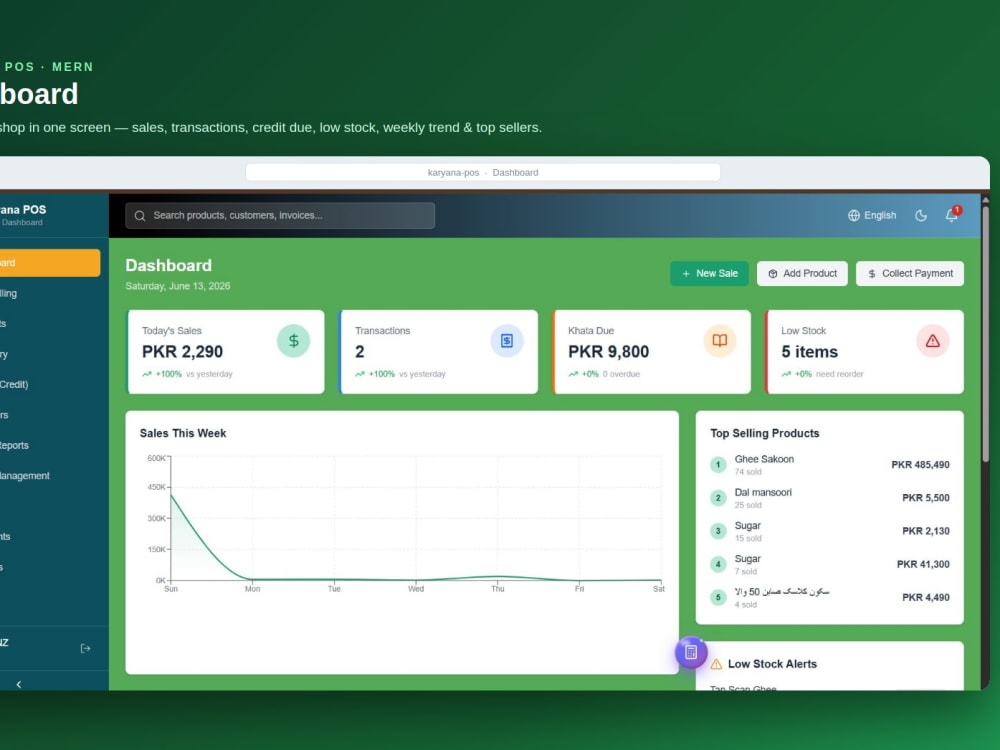Click Ghee Sakoon in top selling products

pyautogui.click(x=764, y=459)
